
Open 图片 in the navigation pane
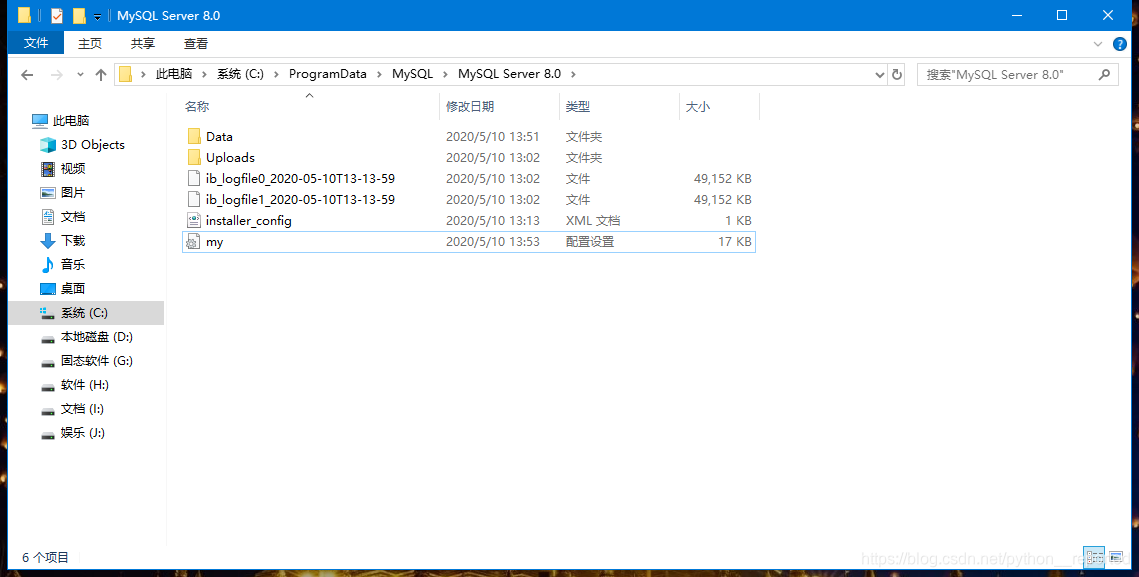click(73, 193)
